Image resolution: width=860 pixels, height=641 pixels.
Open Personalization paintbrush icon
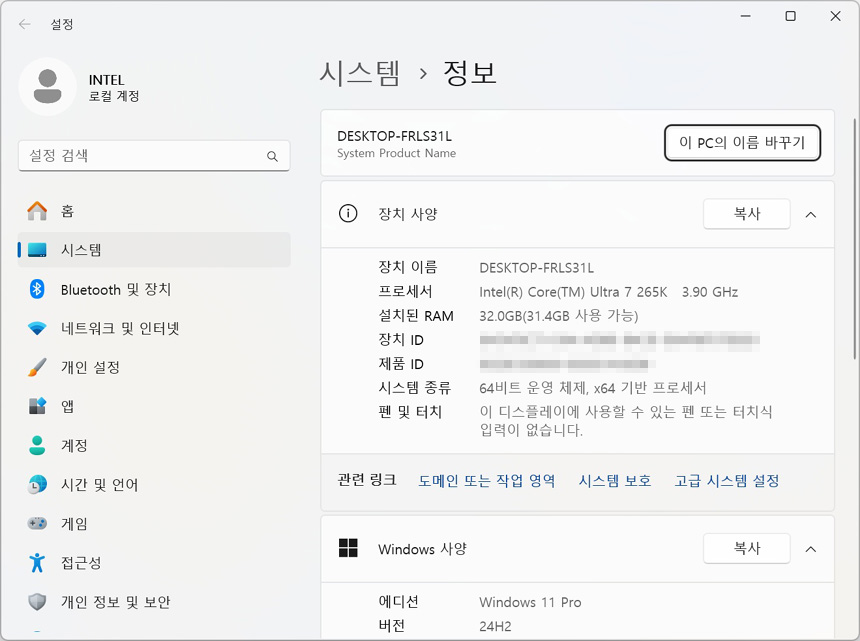37,367
